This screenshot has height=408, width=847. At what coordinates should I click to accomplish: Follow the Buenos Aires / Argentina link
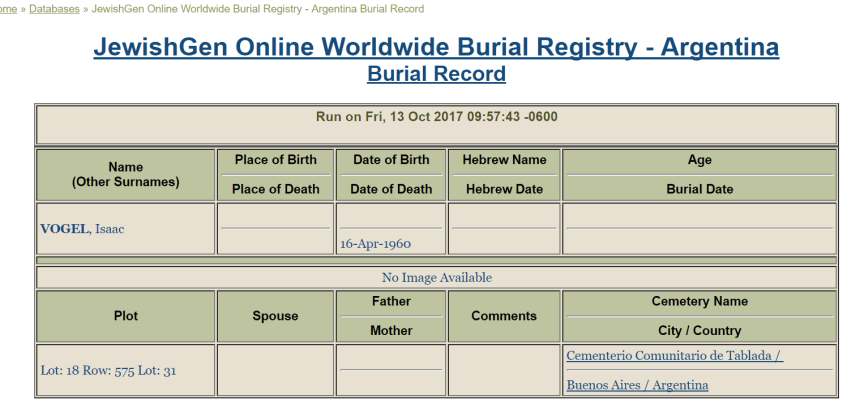(637, 385)
